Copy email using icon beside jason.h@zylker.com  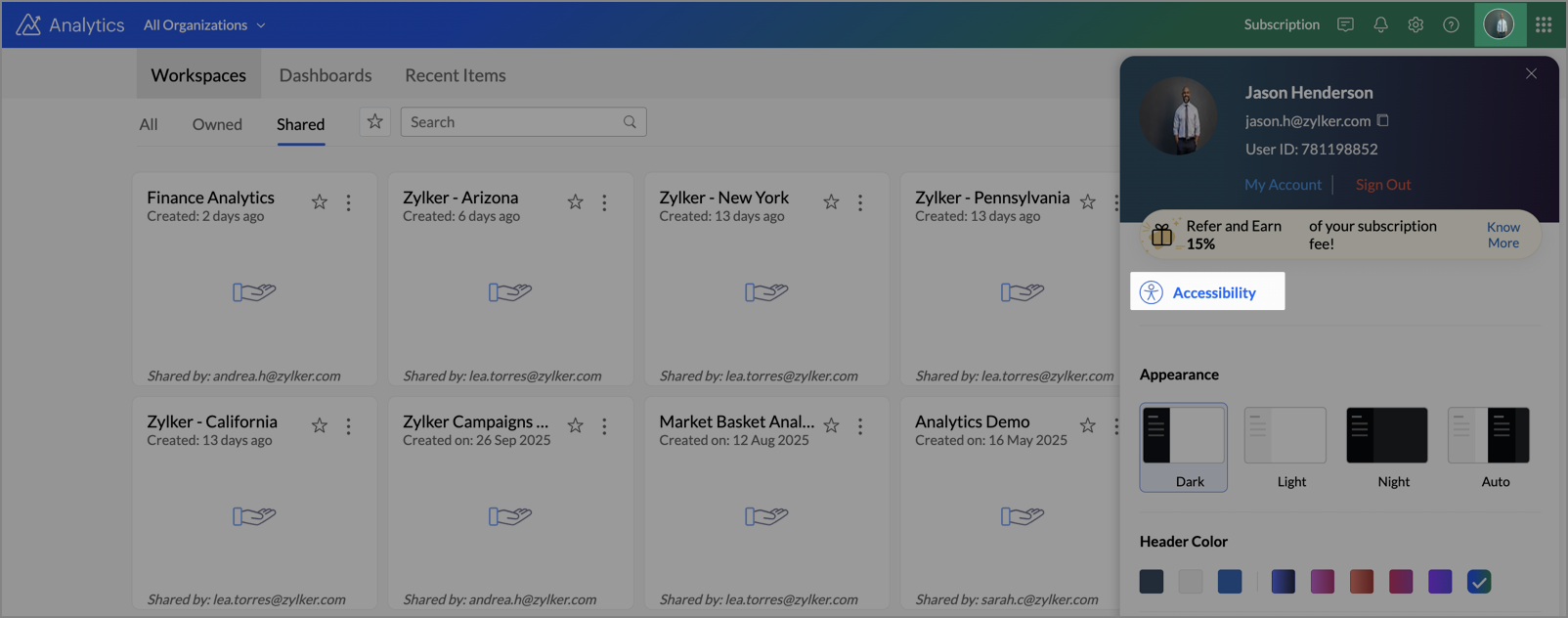pos(1382,120)
